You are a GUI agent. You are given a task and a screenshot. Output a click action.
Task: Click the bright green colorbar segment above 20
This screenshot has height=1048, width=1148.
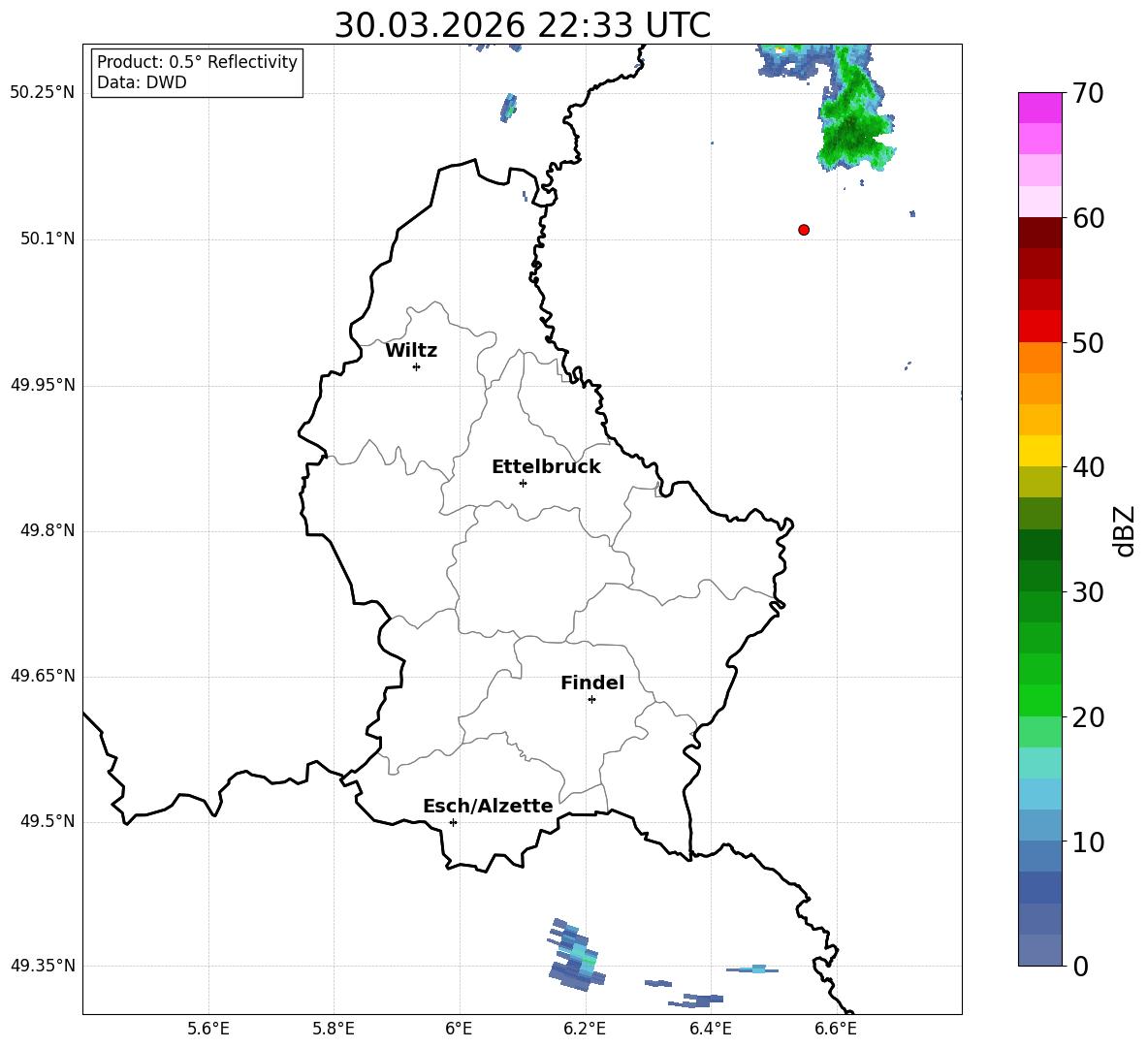tap(1039, 700)
